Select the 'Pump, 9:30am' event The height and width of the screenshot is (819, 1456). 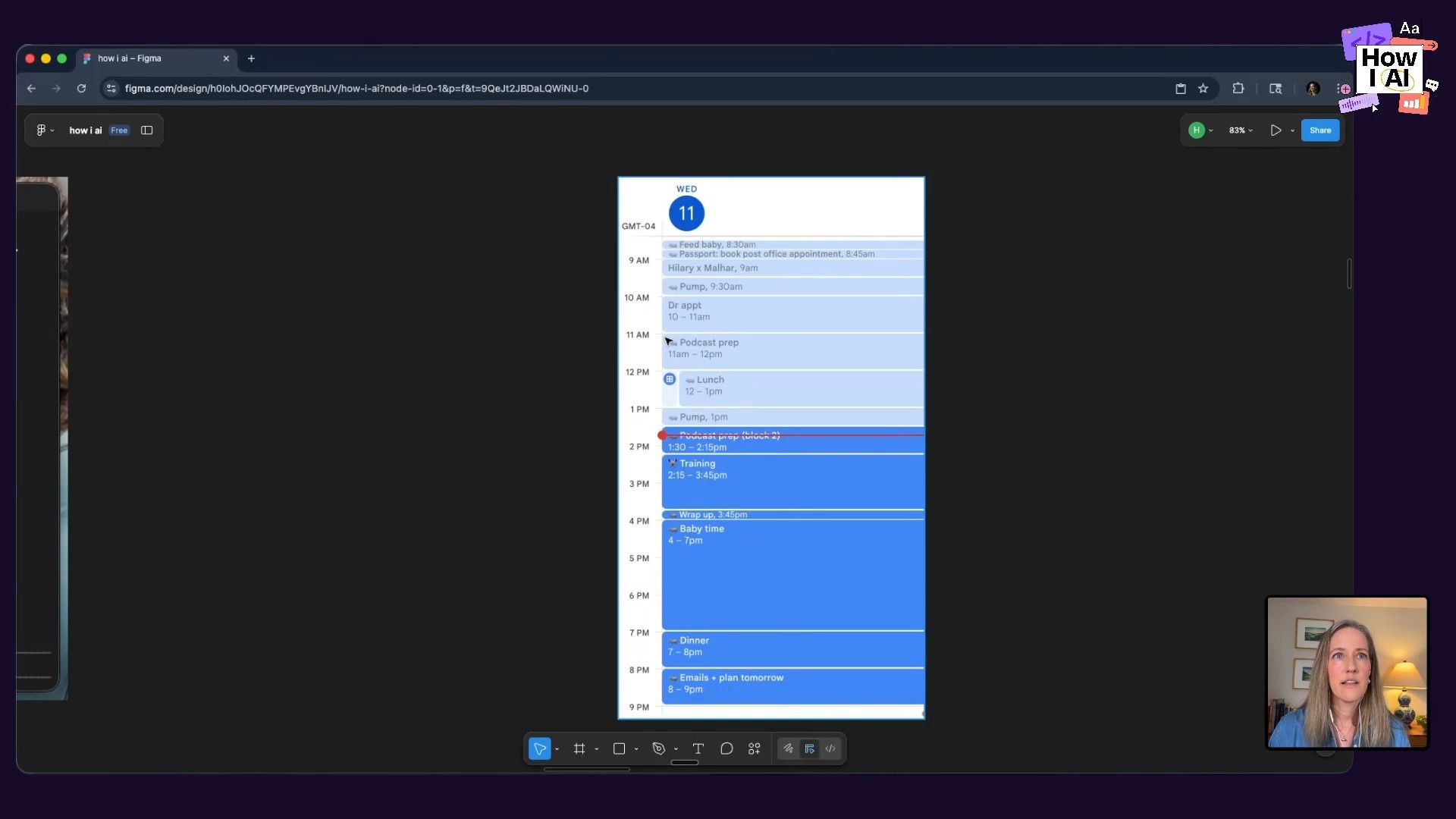click(792, 287)
